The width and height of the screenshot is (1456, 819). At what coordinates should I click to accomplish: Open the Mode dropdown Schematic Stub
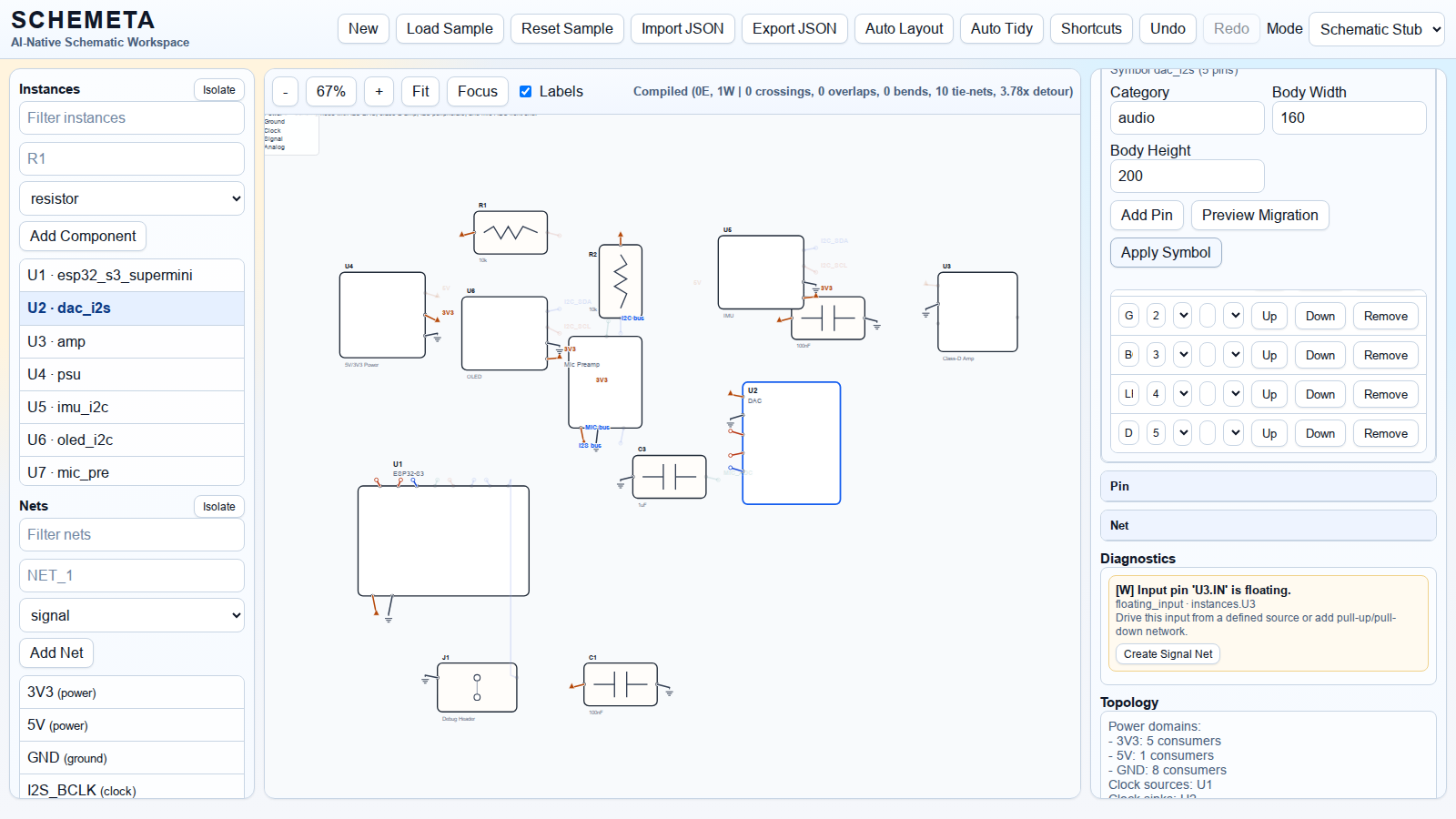tap(1376, 29)
